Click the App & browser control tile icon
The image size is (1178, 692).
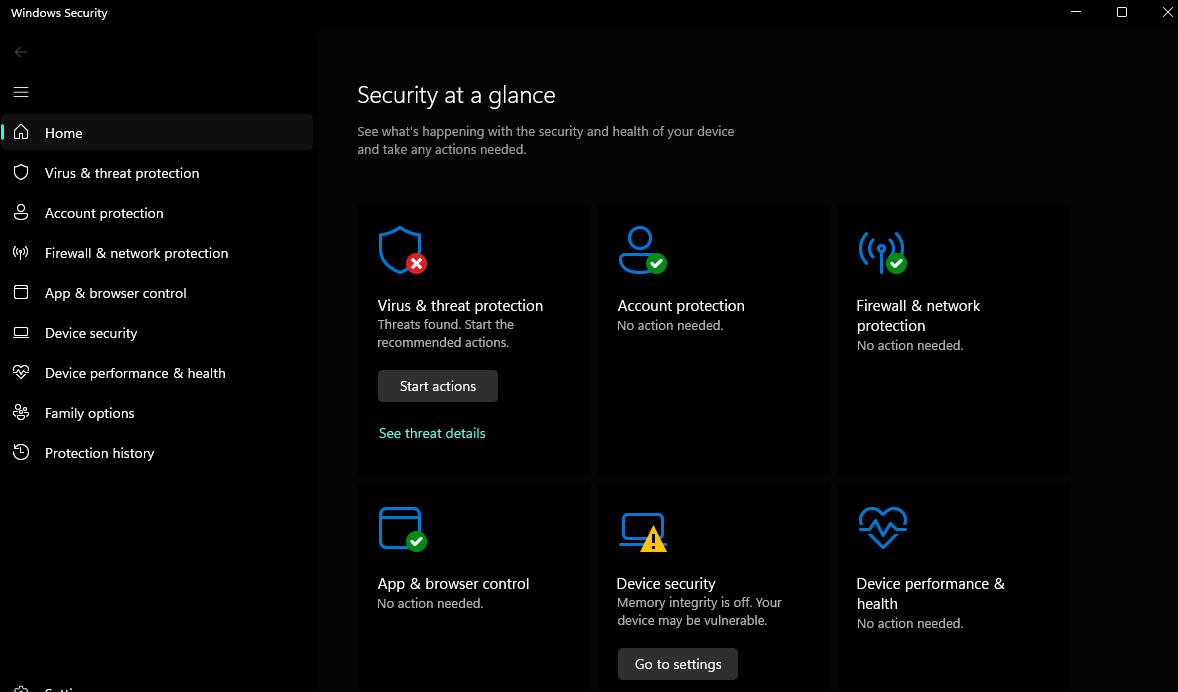tap(403, 530)
